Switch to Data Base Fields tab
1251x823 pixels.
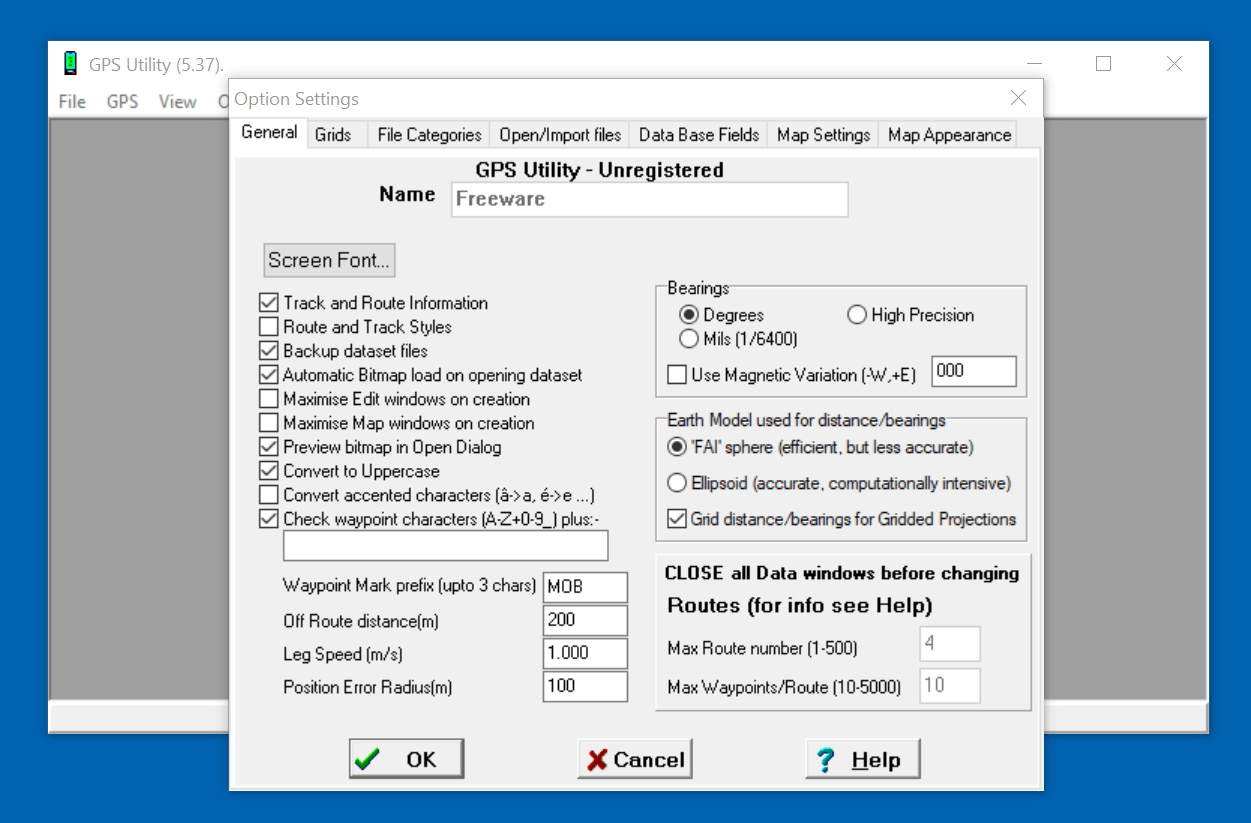pyautogui.click(x=699, y=135)
